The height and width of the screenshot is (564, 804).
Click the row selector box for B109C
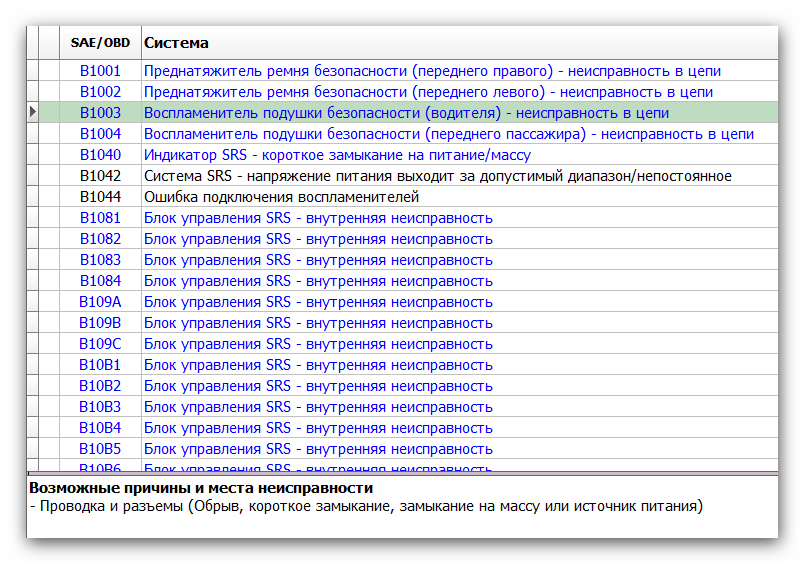click(x=33, y=344)
